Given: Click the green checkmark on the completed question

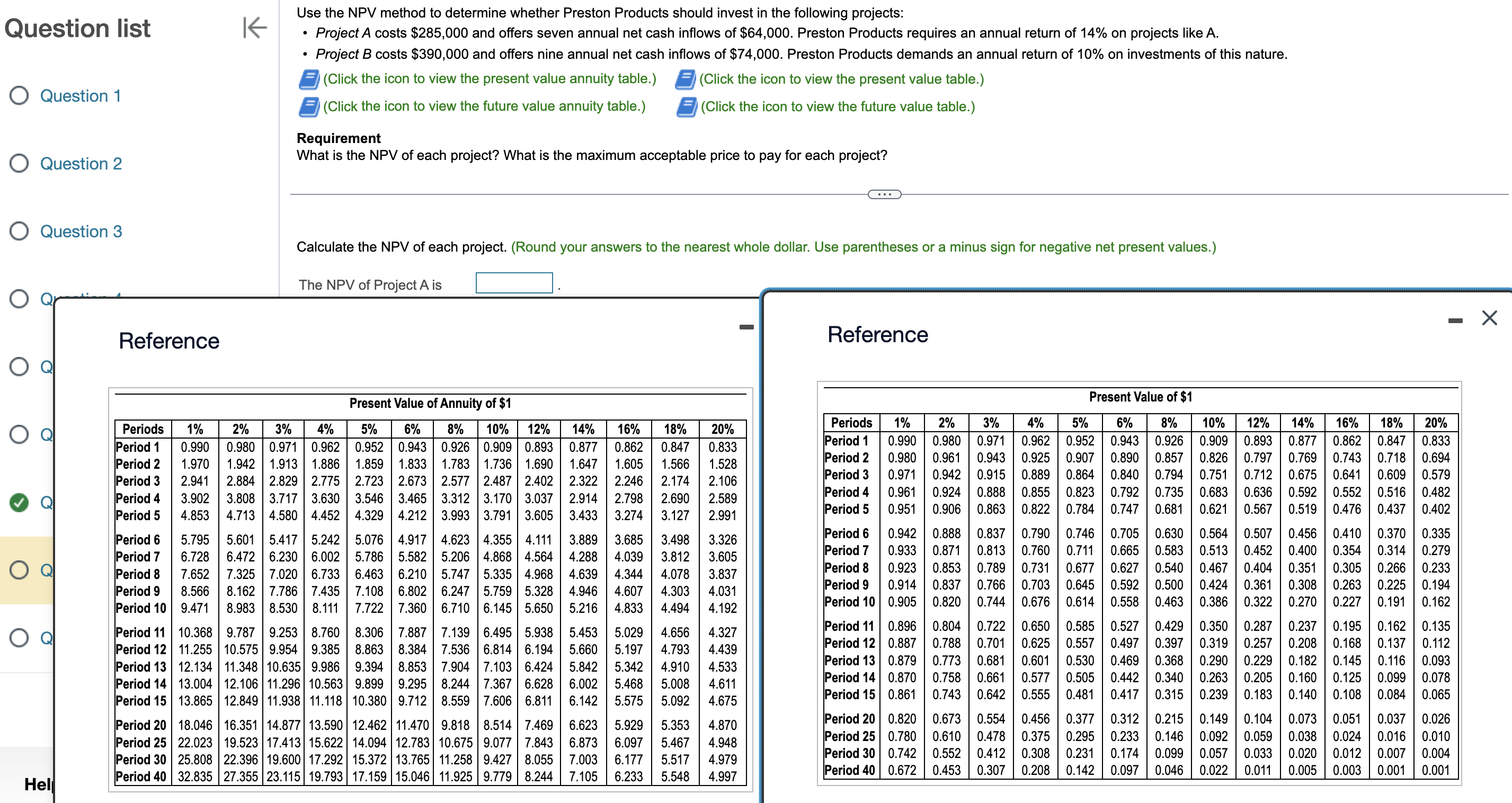Looking at the screenshot, I should (x=20, y=504).
